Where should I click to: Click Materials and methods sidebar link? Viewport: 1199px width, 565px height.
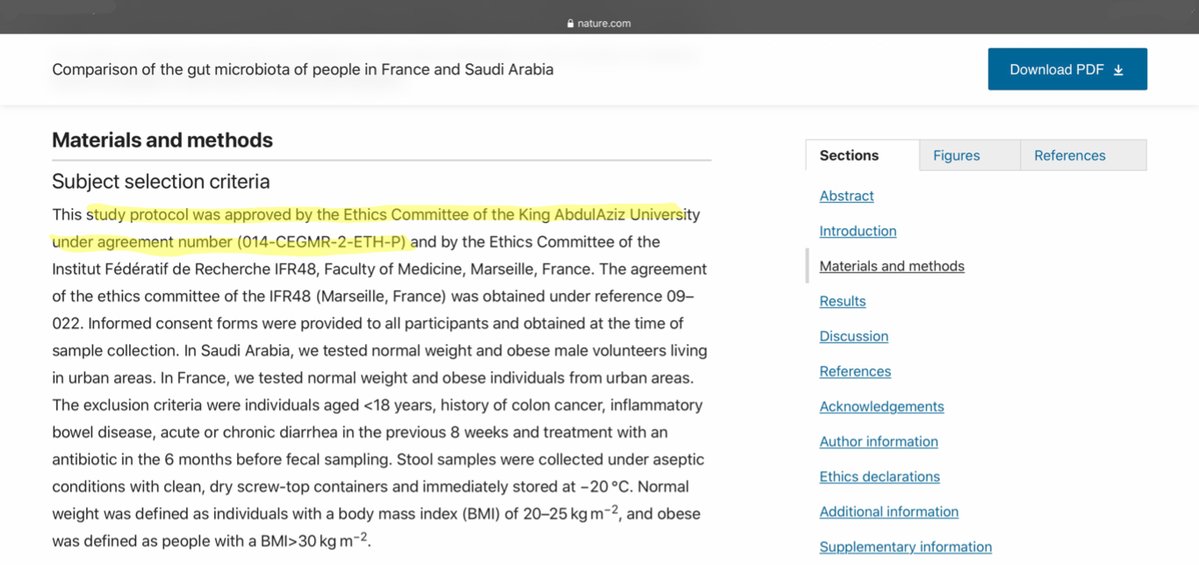[x=891, y=266]
